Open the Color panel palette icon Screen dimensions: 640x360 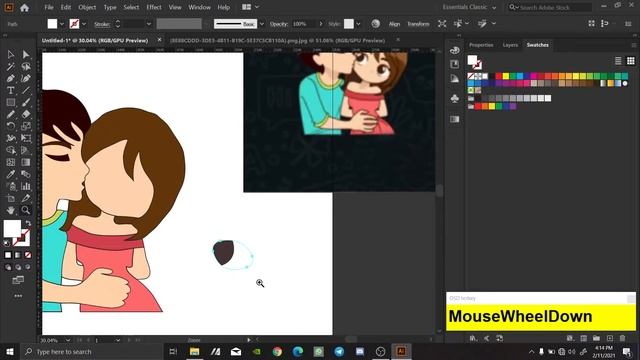tap(455, 50)
